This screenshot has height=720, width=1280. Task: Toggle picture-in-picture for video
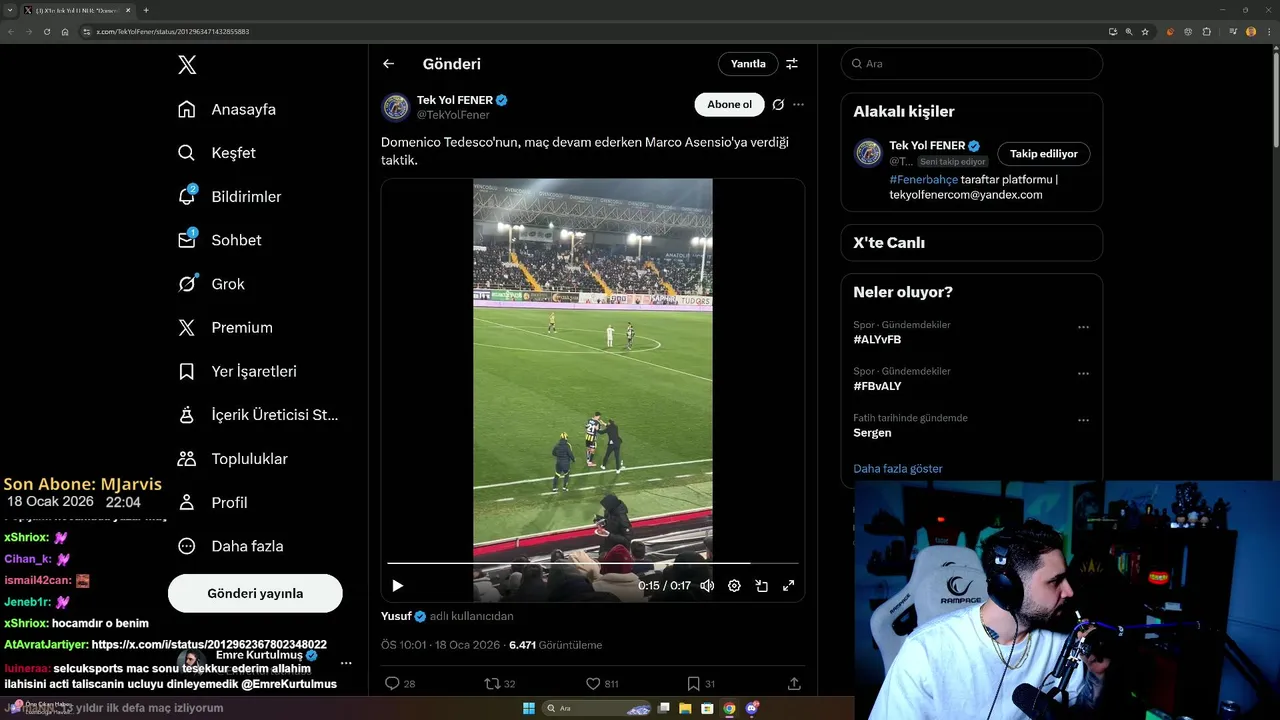pyautogui.click(x=761, y=586)
